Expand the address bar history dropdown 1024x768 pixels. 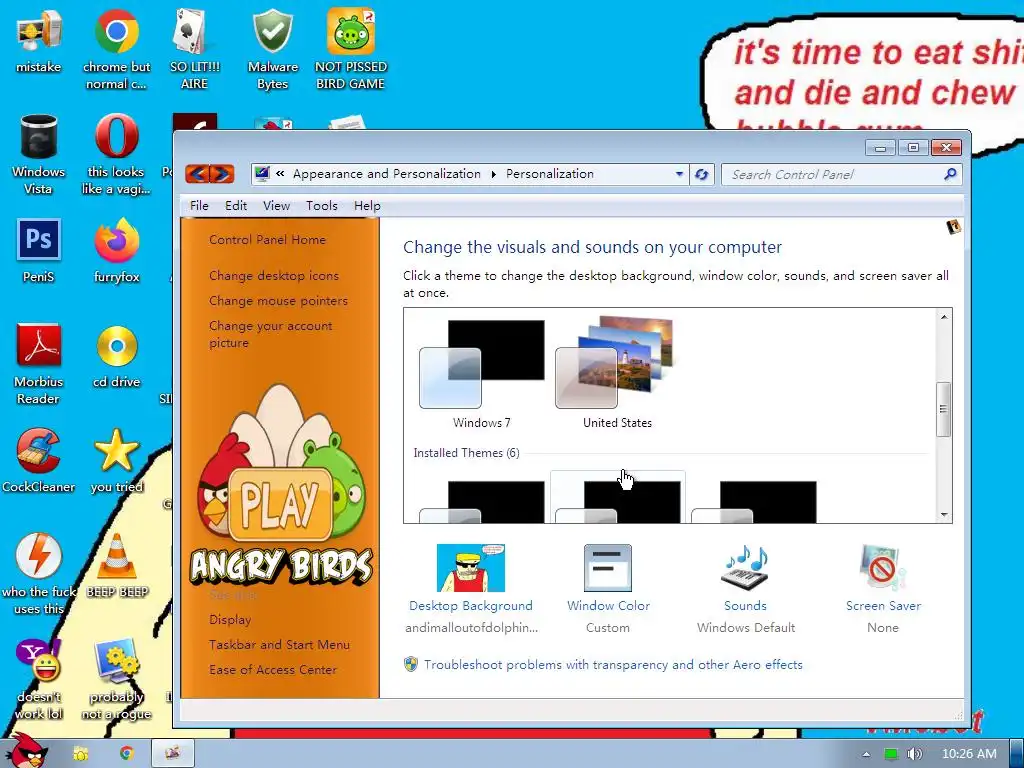pos(679,174)
